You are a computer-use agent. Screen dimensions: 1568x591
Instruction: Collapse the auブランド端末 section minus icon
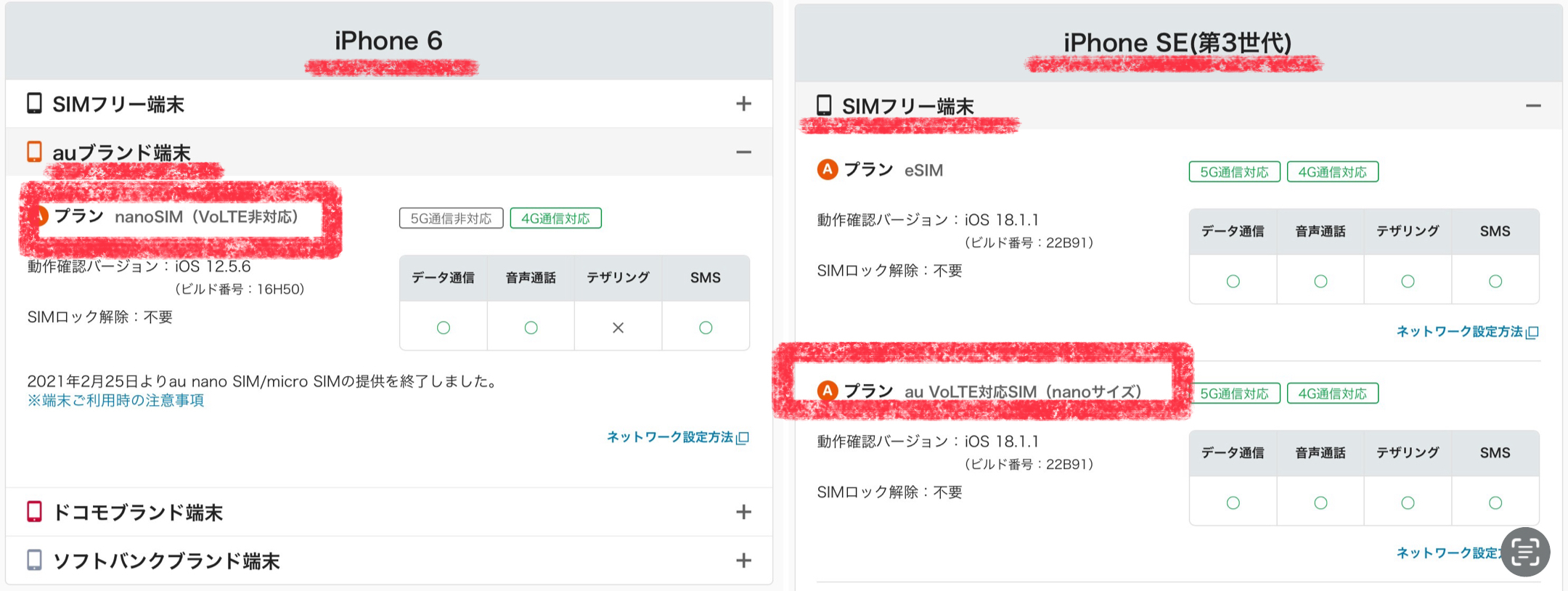coord(743,152)
